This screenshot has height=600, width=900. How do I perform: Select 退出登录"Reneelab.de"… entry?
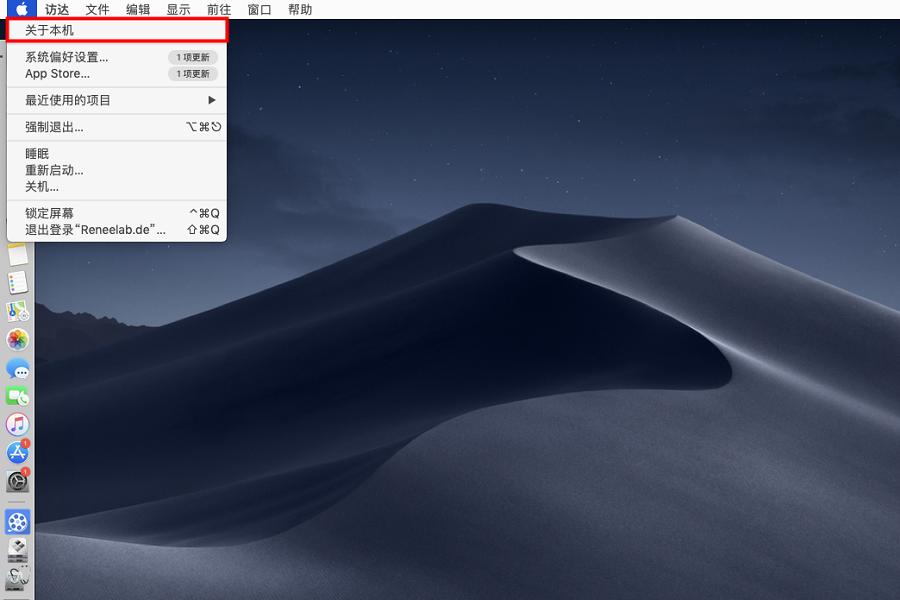coord(117,230)
